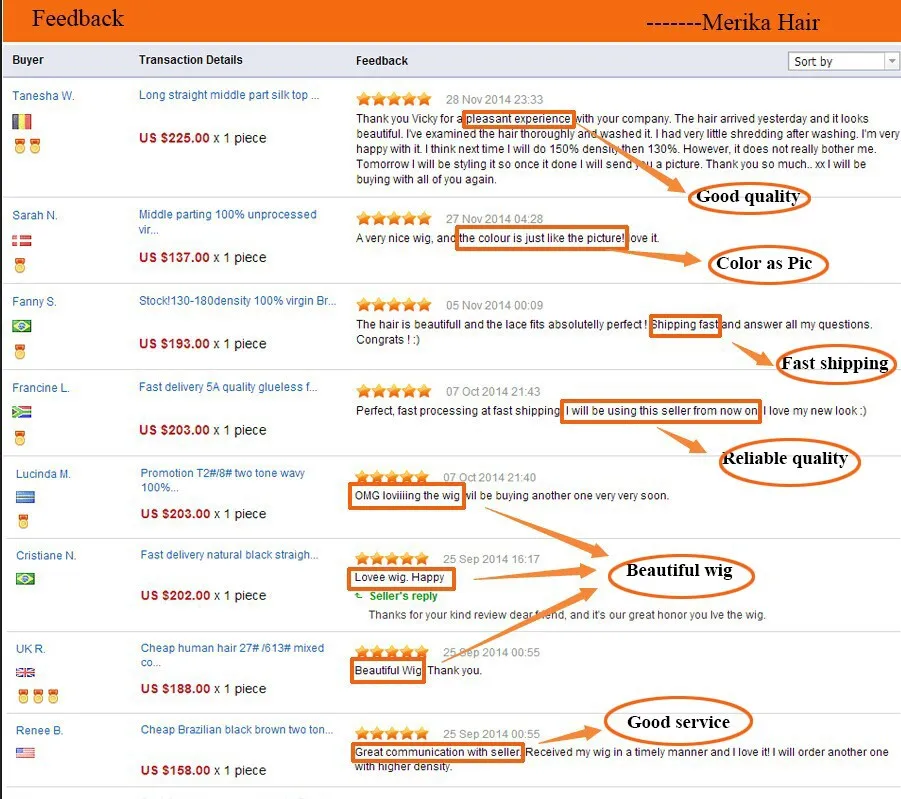
Task: Click Lucinda M.'s country flag icon
Action: coord(25,497)
